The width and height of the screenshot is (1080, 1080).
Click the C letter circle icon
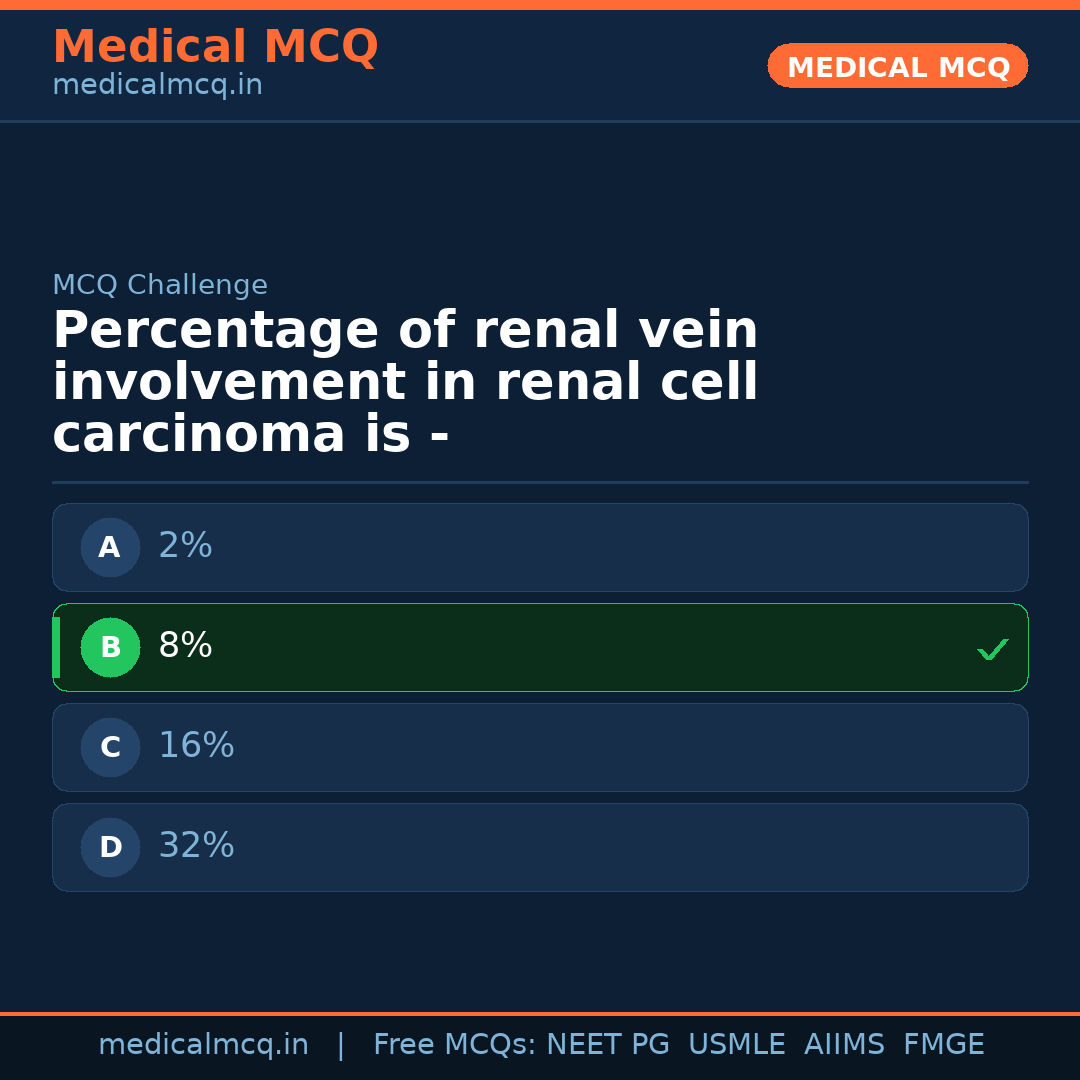pyautogui.click(x=110, y=747)
